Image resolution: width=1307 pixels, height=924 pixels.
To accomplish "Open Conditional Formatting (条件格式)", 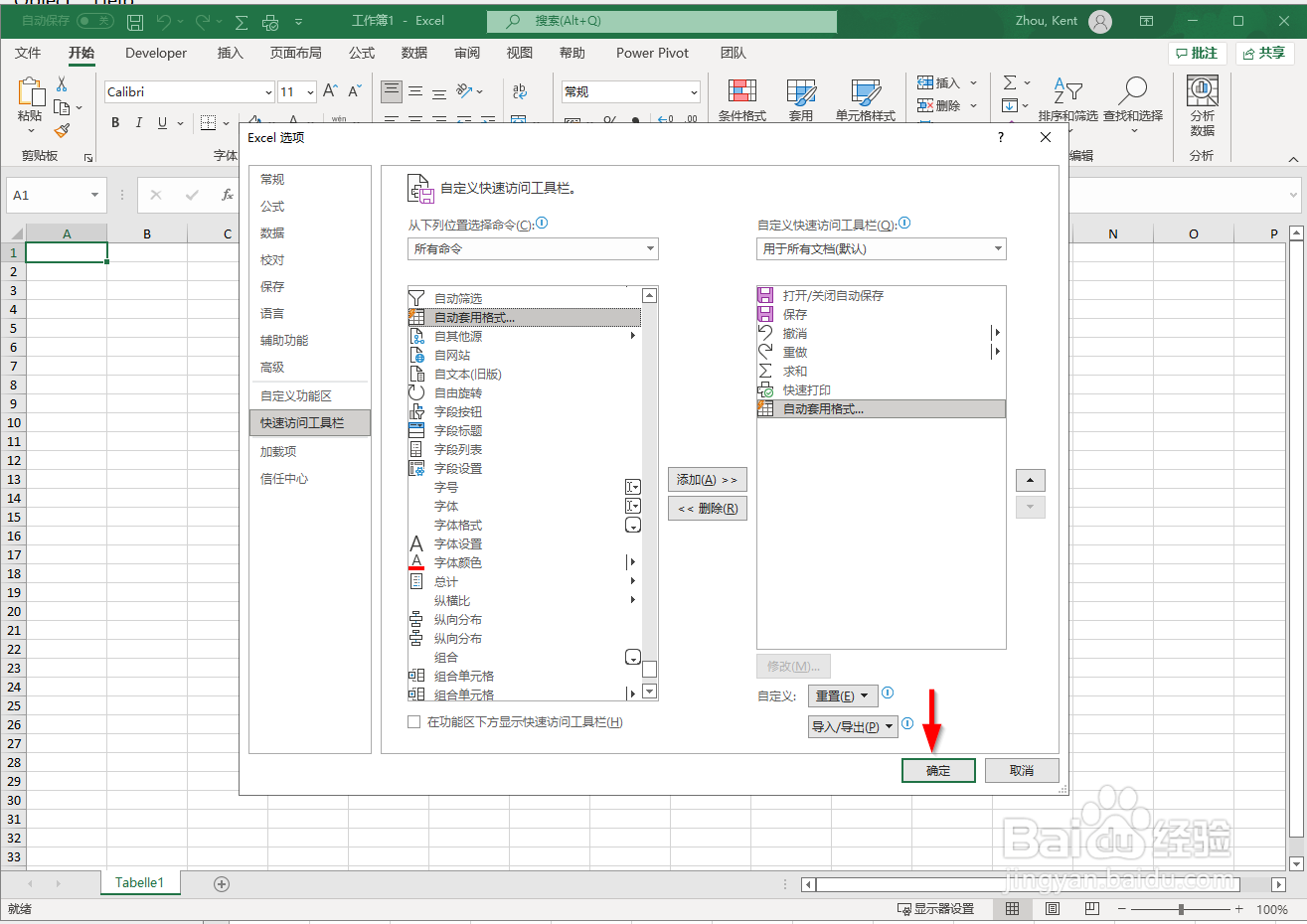I will coord(742,100).
